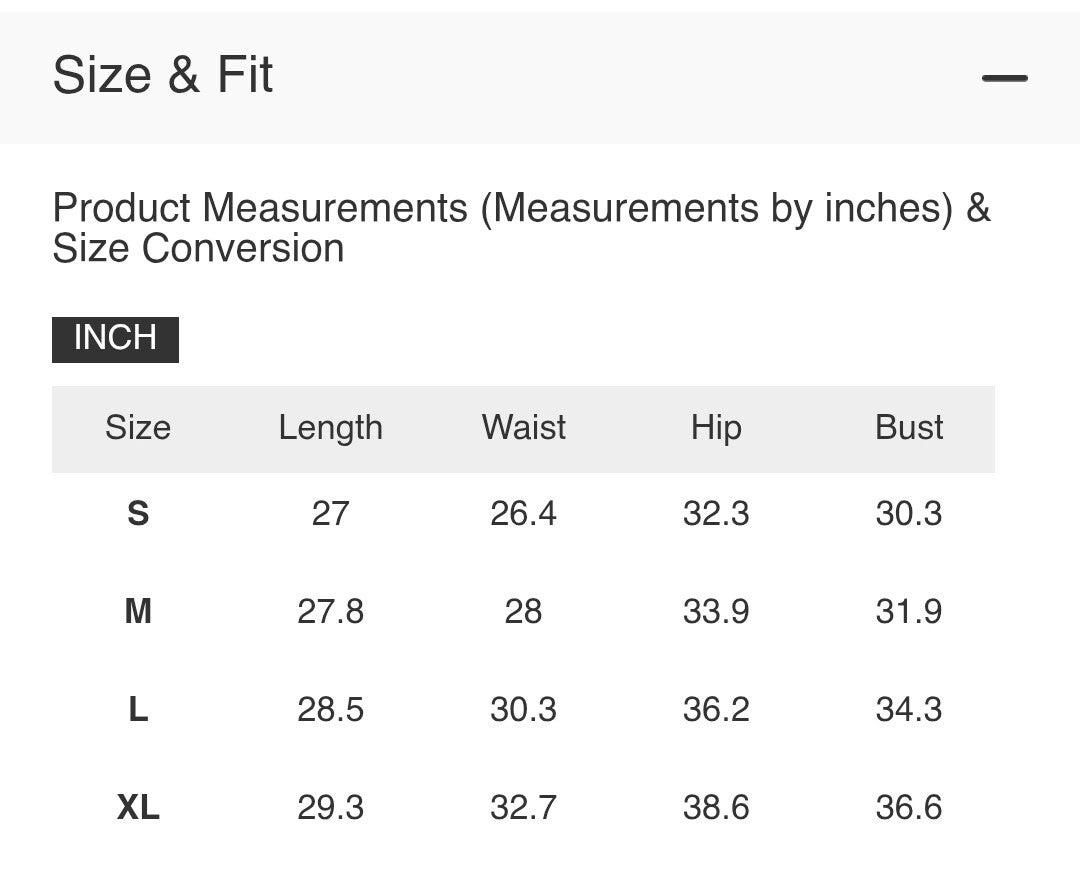Select the S waist value 26.4
Viewport: 1080px width, 877px height.
[x=523, y=514]
